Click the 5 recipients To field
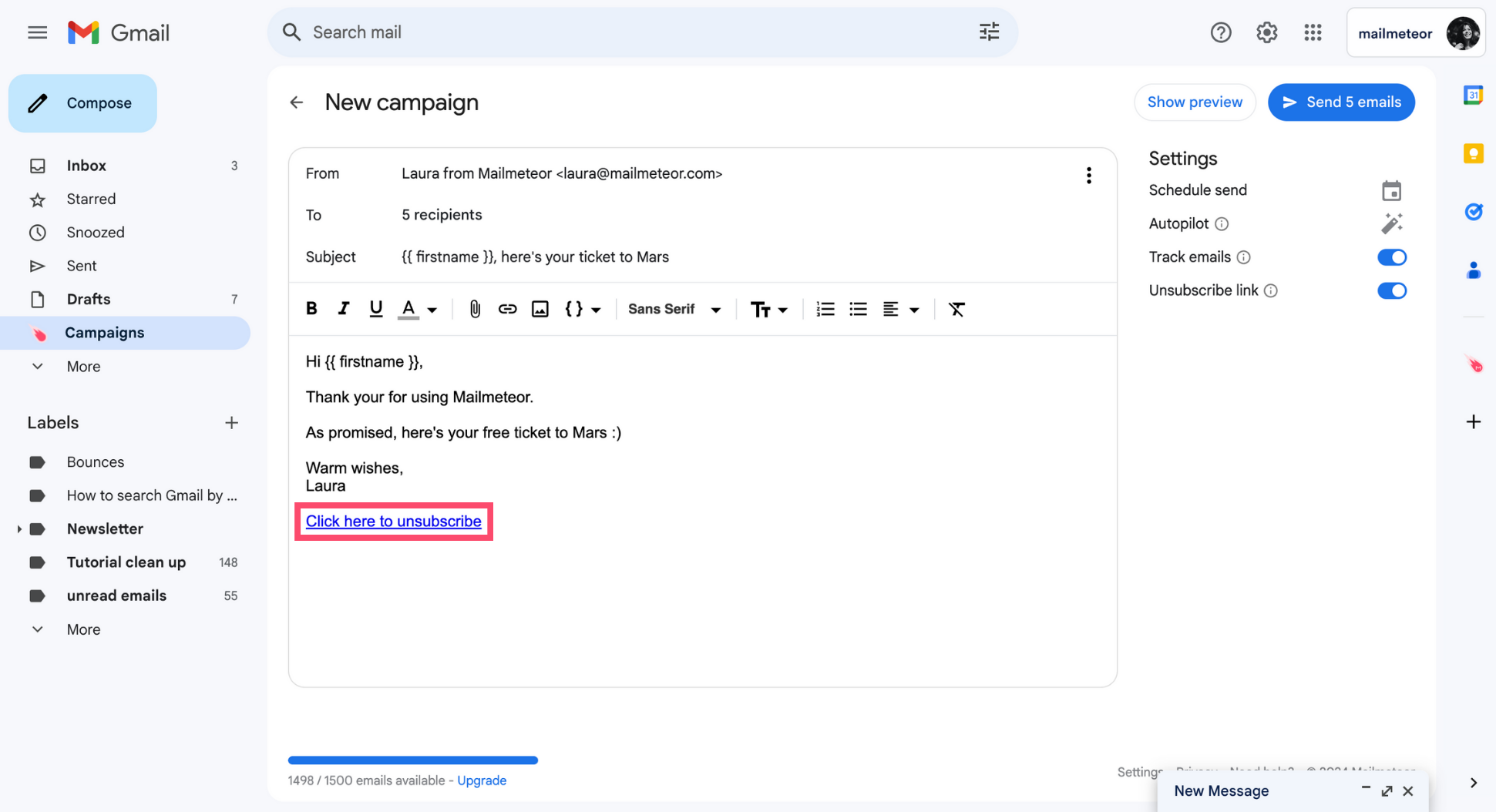1496x812 pixels. pos(442,215)
